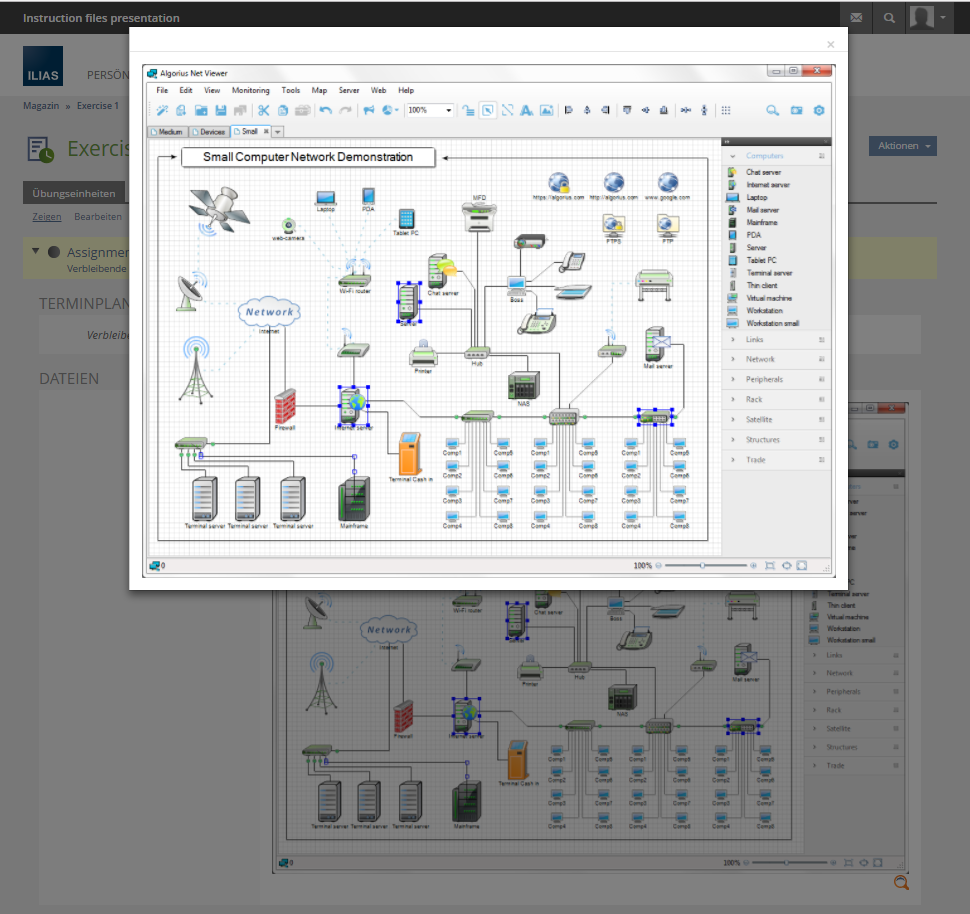Expand the Network category in popup

[776, 360]
